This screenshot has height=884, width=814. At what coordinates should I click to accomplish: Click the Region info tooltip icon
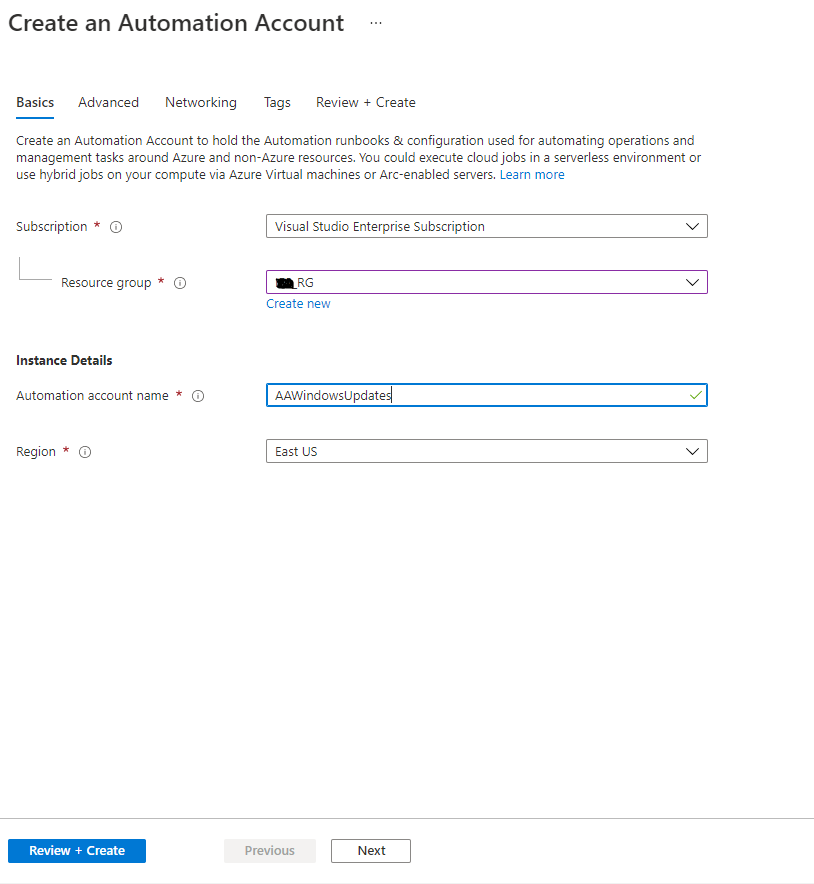(84, 451)
